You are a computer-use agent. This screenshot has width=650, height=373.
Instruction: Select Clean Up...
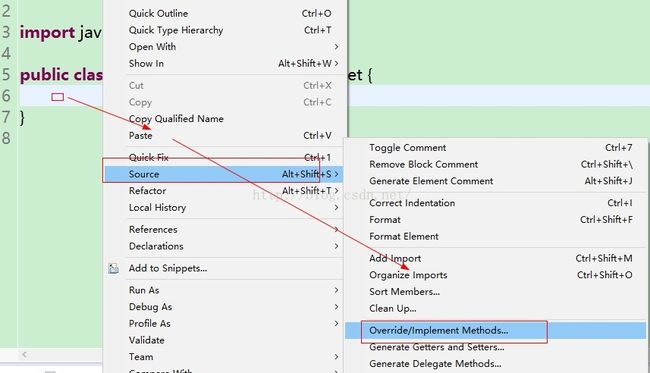(x=495, y=308)
